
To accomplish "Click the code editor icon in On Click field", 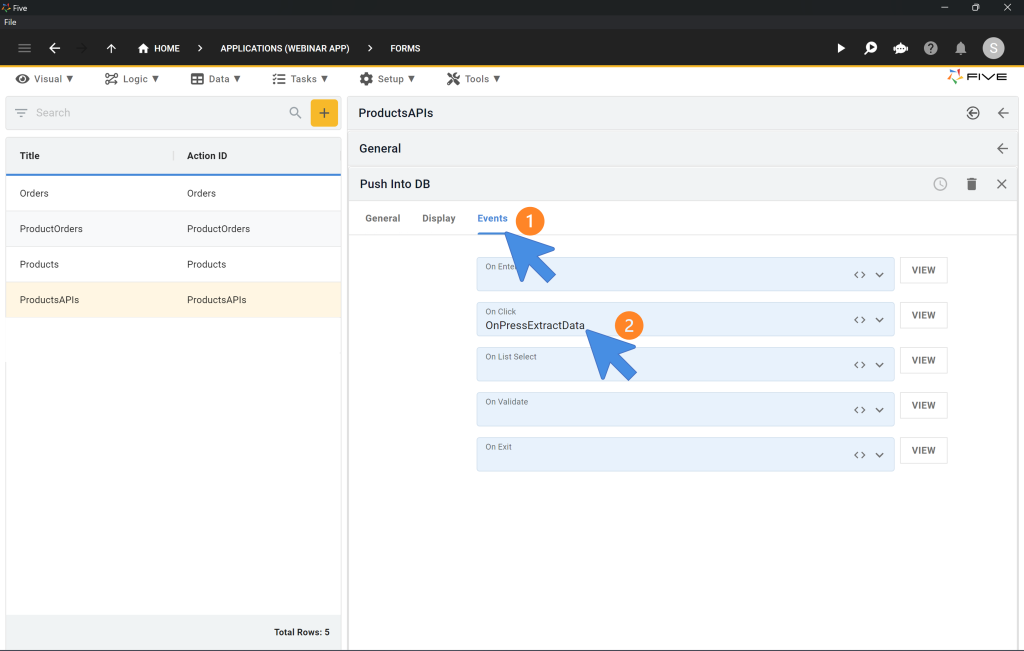I will pyautogui.click(x=859, y=320).
